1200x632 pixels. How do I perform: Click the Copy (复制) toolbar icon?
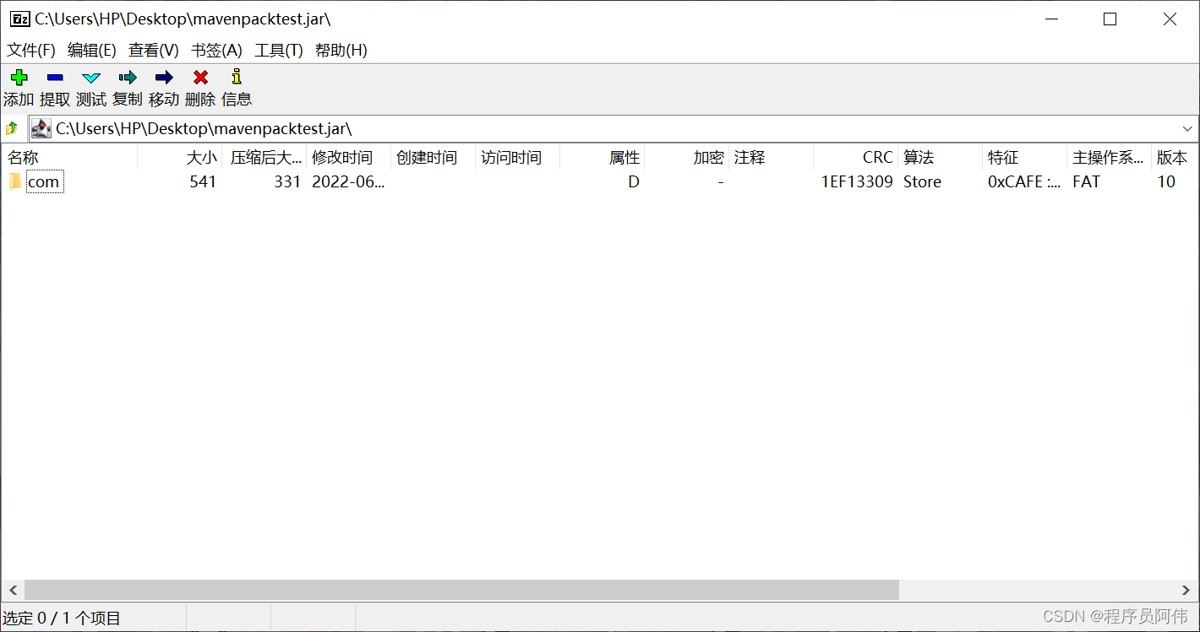[127, 77]
